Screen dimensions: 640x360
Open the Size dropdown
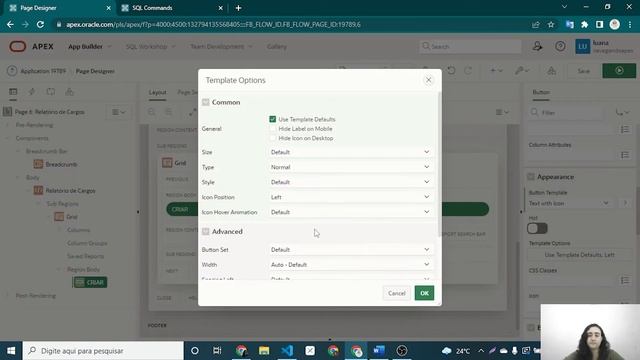[350, 152]
